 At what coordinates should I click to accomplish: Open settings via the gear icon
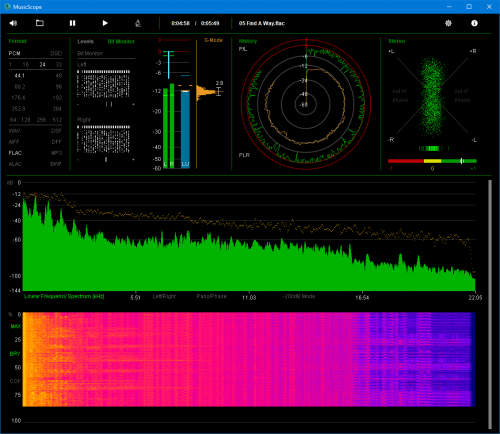[x=448, y=23]
